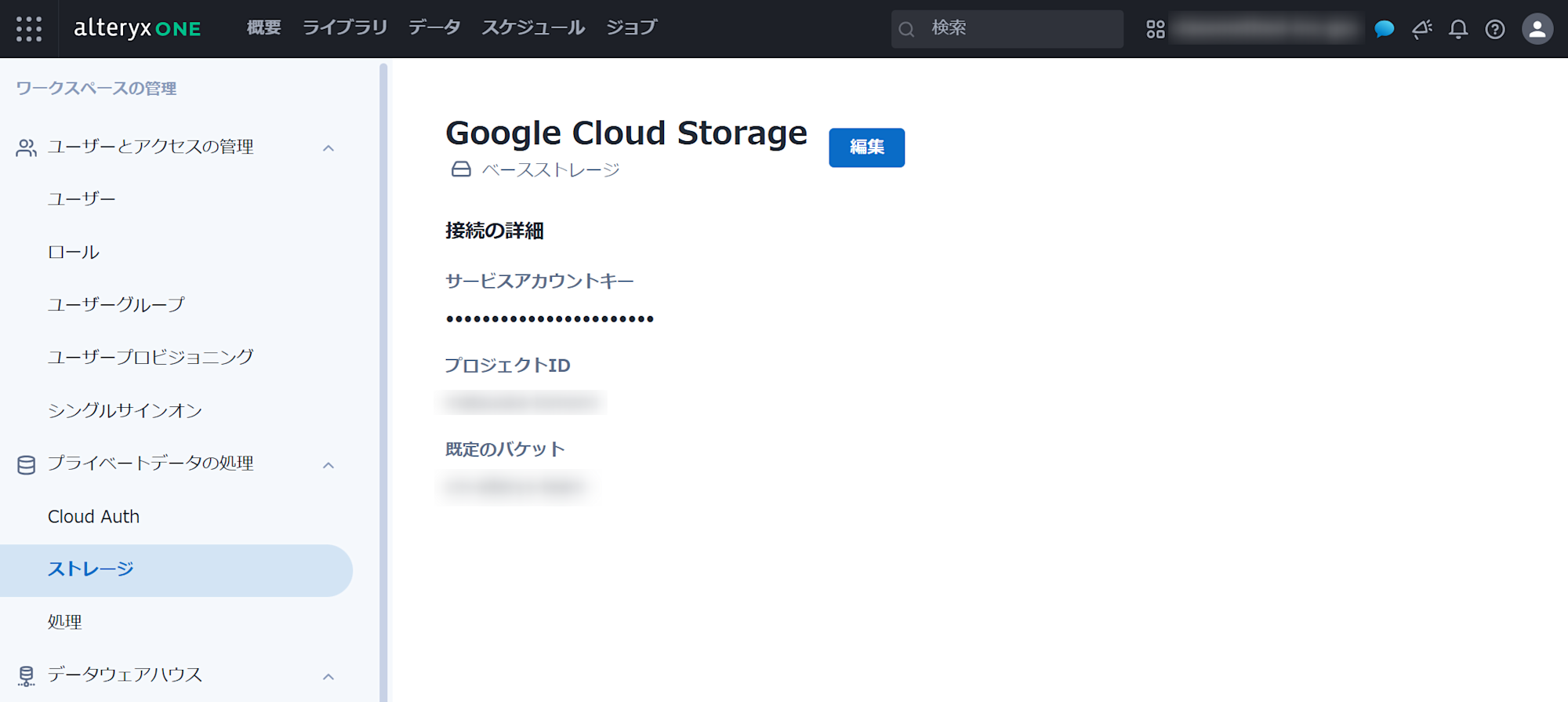Open the ライブラリ menu
Viewport: 1568px width, 702px height.
pyautogui.click(x=345, y=27)
